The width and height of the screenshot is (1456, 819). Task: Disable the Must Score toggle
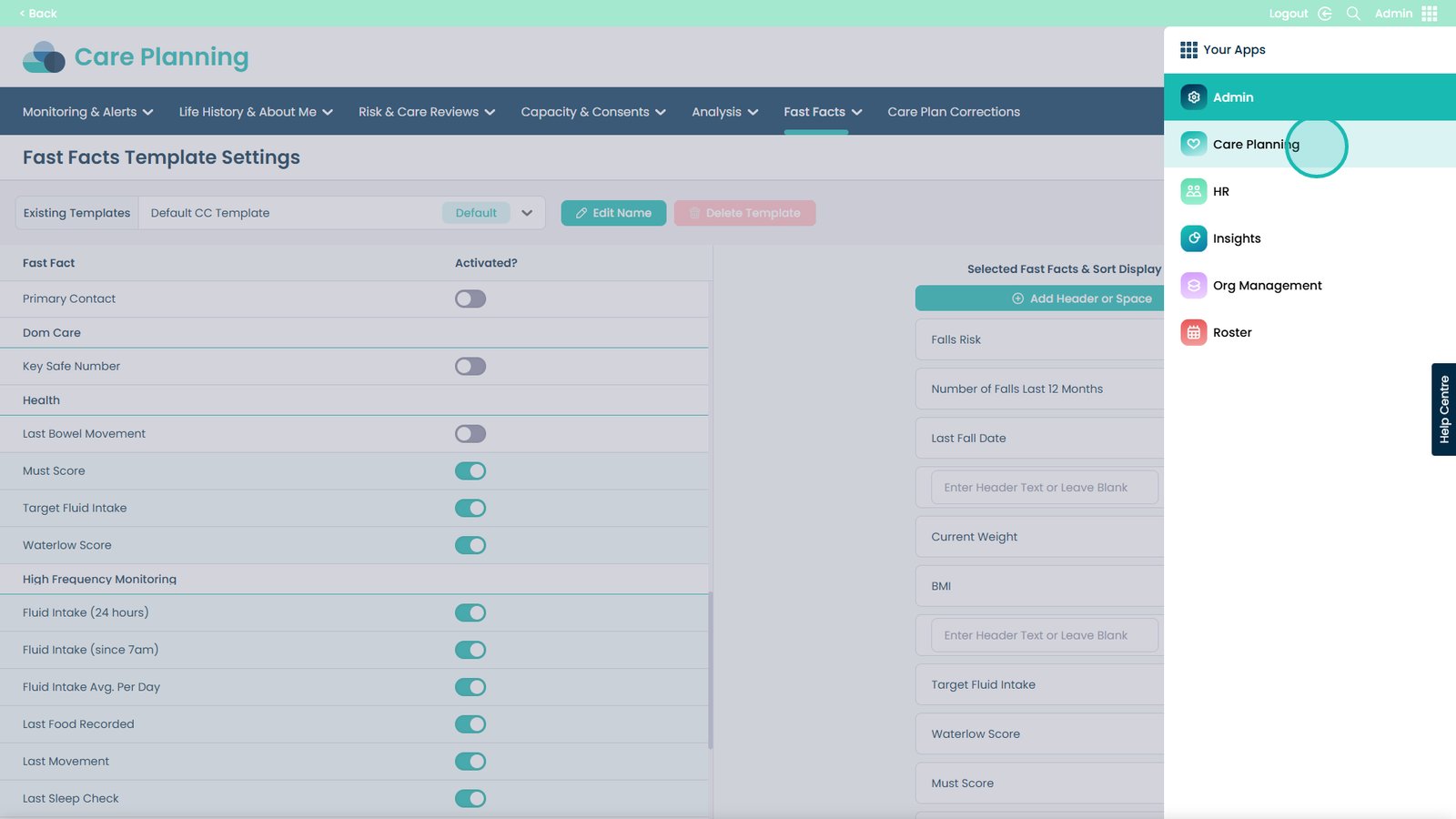pos(470,471)
